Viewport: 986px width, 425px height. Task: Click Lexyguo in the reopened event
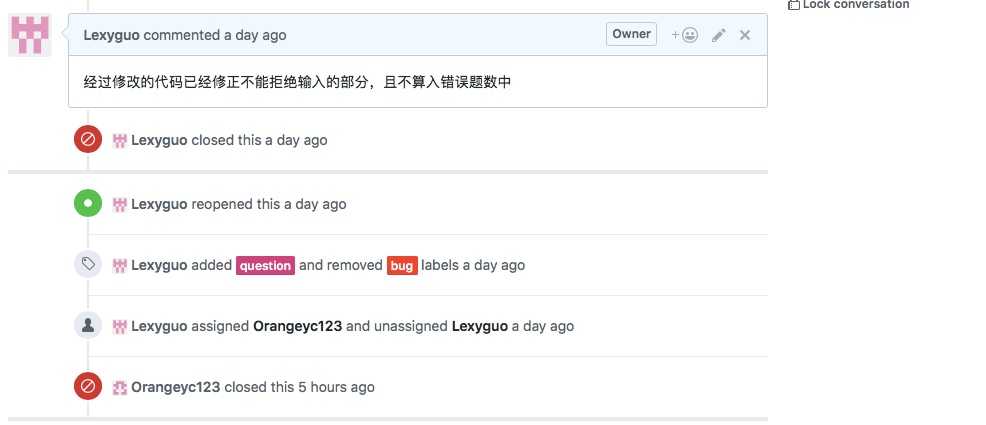coord(159,204)
